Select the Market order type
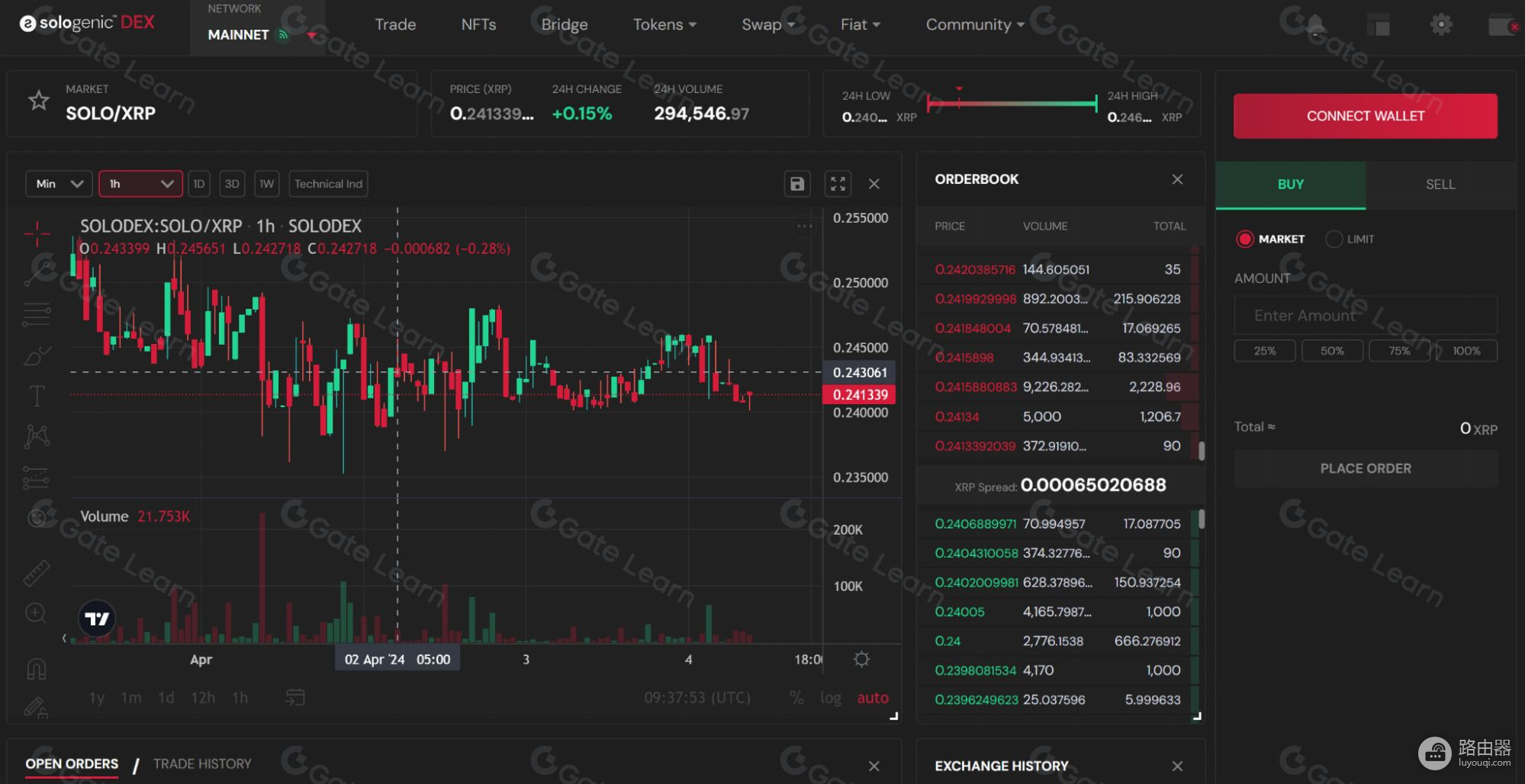Screen dimensions: 1525x784 [1271, 239]
